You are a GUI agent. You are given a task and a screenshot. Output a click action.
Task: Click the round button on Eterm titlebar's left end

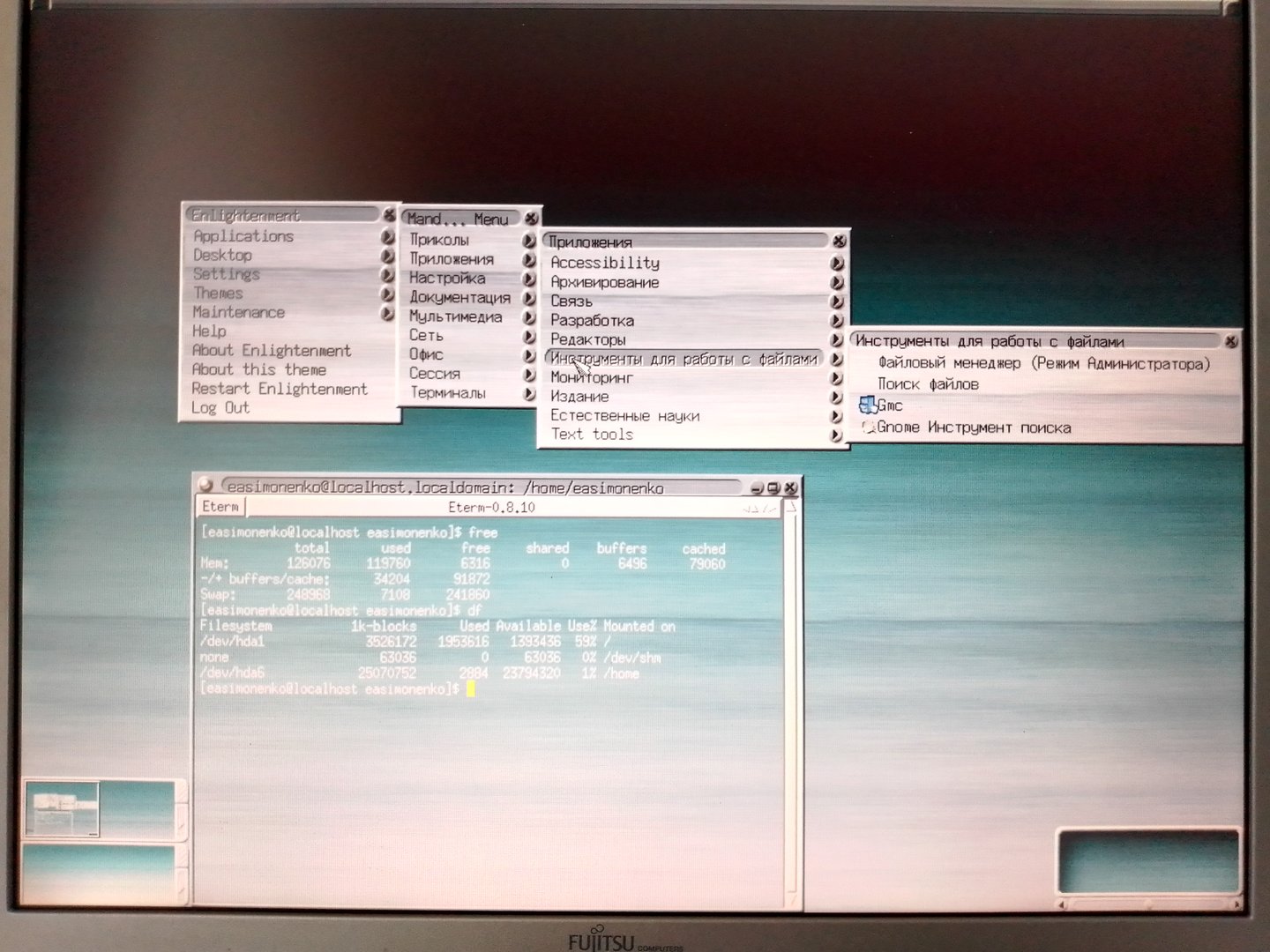point(205,485)
